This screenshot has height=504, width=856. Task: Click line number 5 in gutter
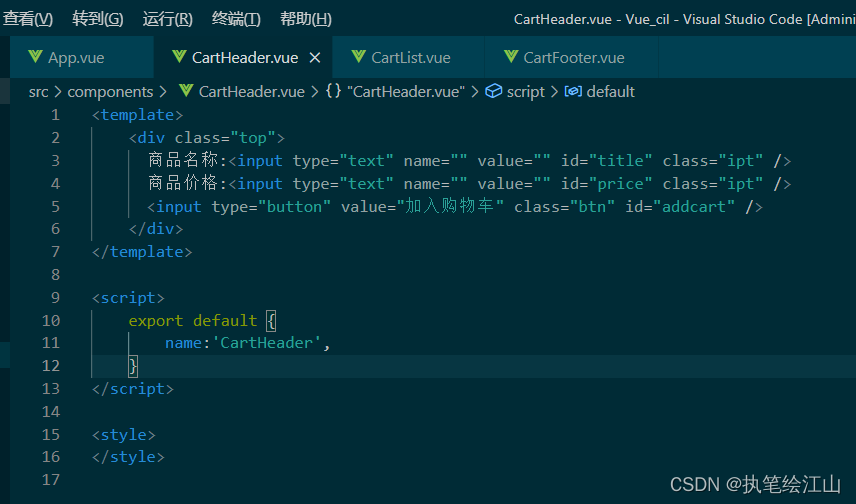[x=55, y=207]
